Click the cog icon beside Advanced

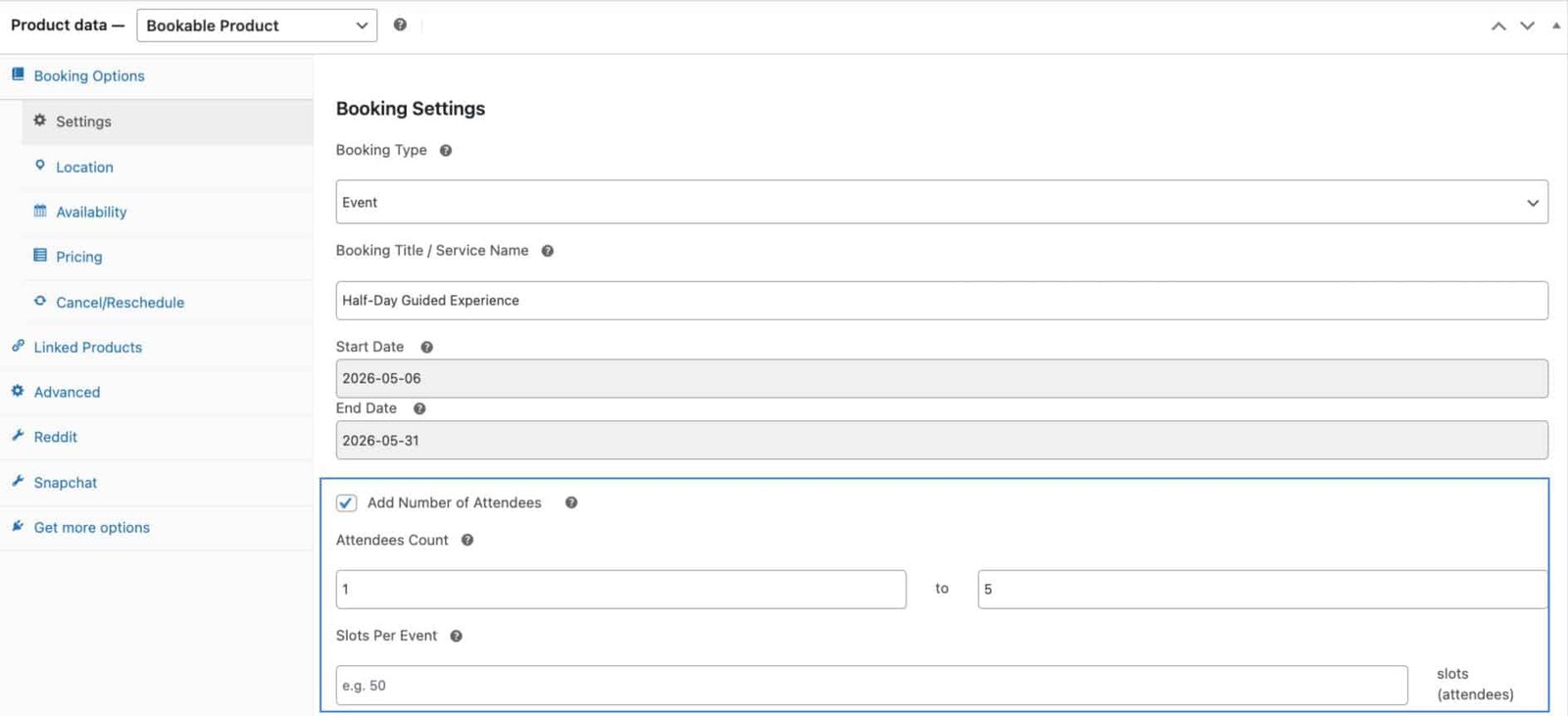coord(18,391)
